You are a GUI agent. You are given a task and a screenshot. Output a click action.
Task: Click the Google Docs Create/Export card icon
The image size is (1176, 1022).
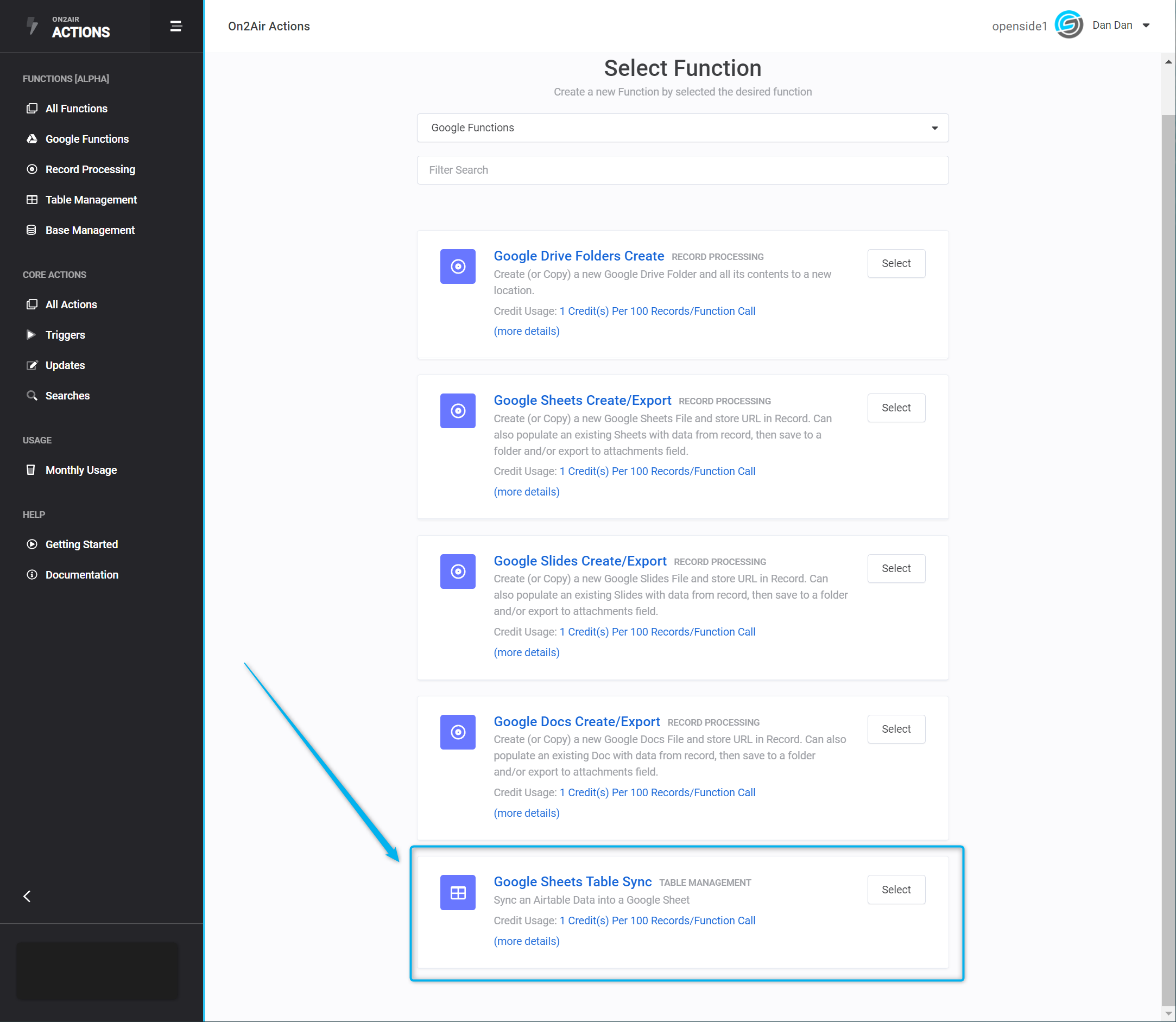458,732
